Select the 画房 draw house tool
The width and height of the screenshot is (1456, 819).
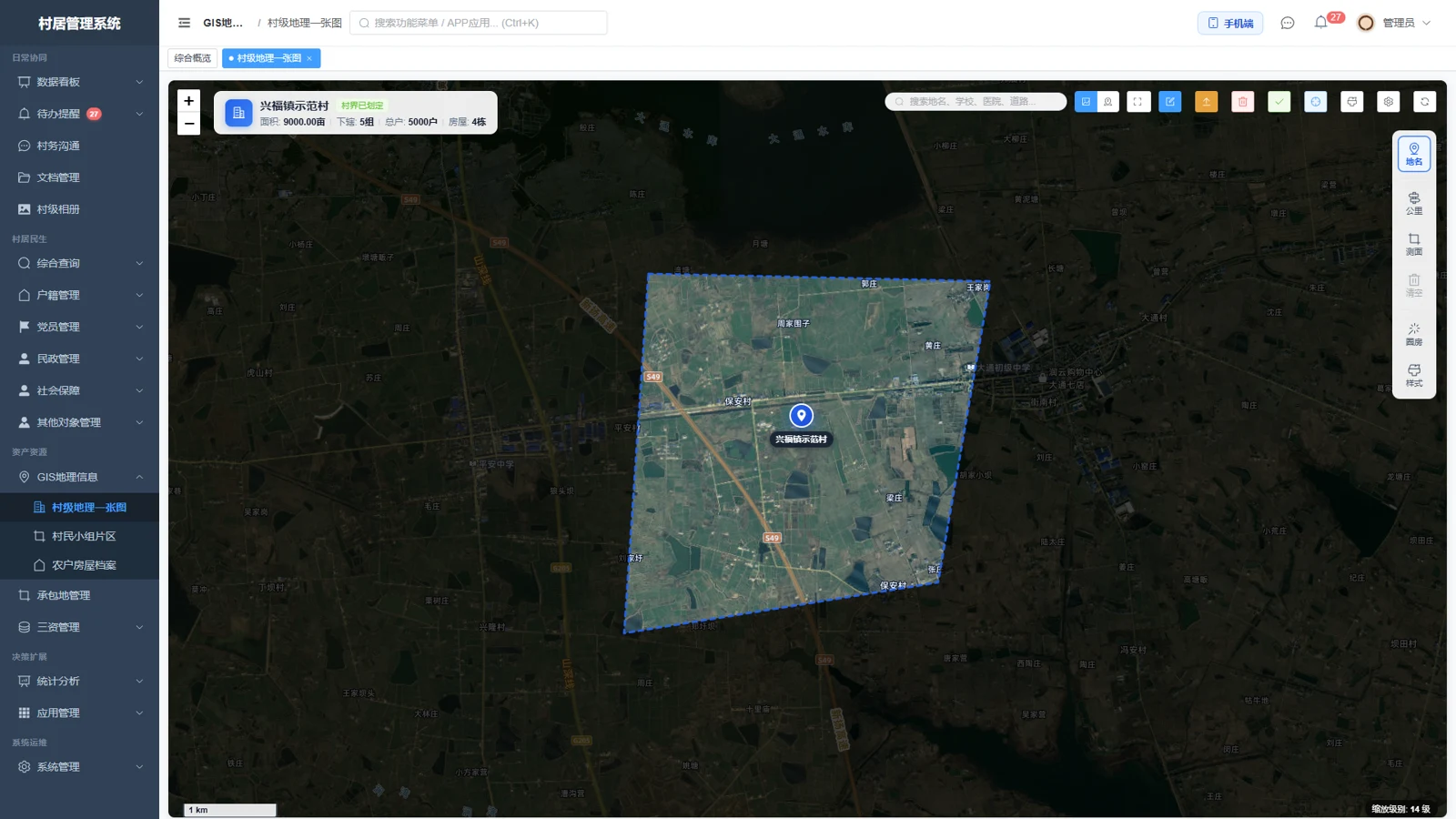pyautogui.click(x=1414, y=334)
